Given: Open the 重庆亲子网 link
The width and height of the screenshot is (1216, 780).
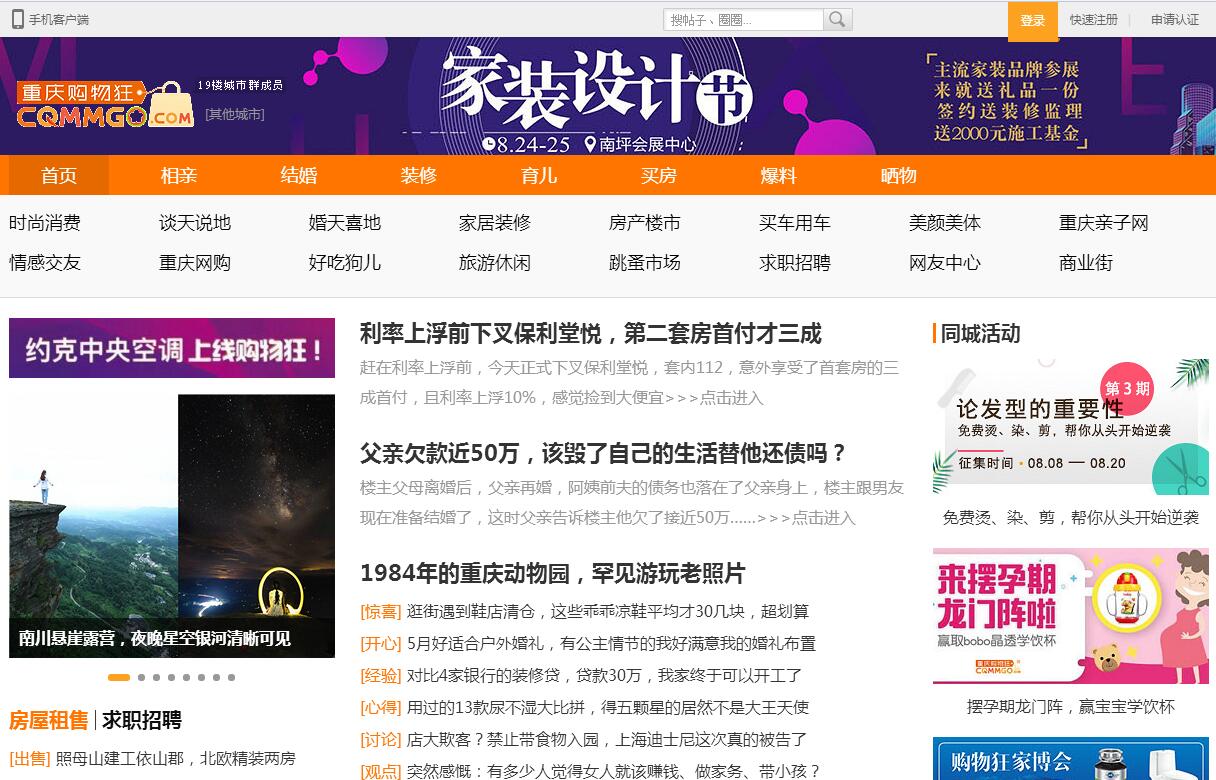Looking at the screenshot, I should (1104, 223).
